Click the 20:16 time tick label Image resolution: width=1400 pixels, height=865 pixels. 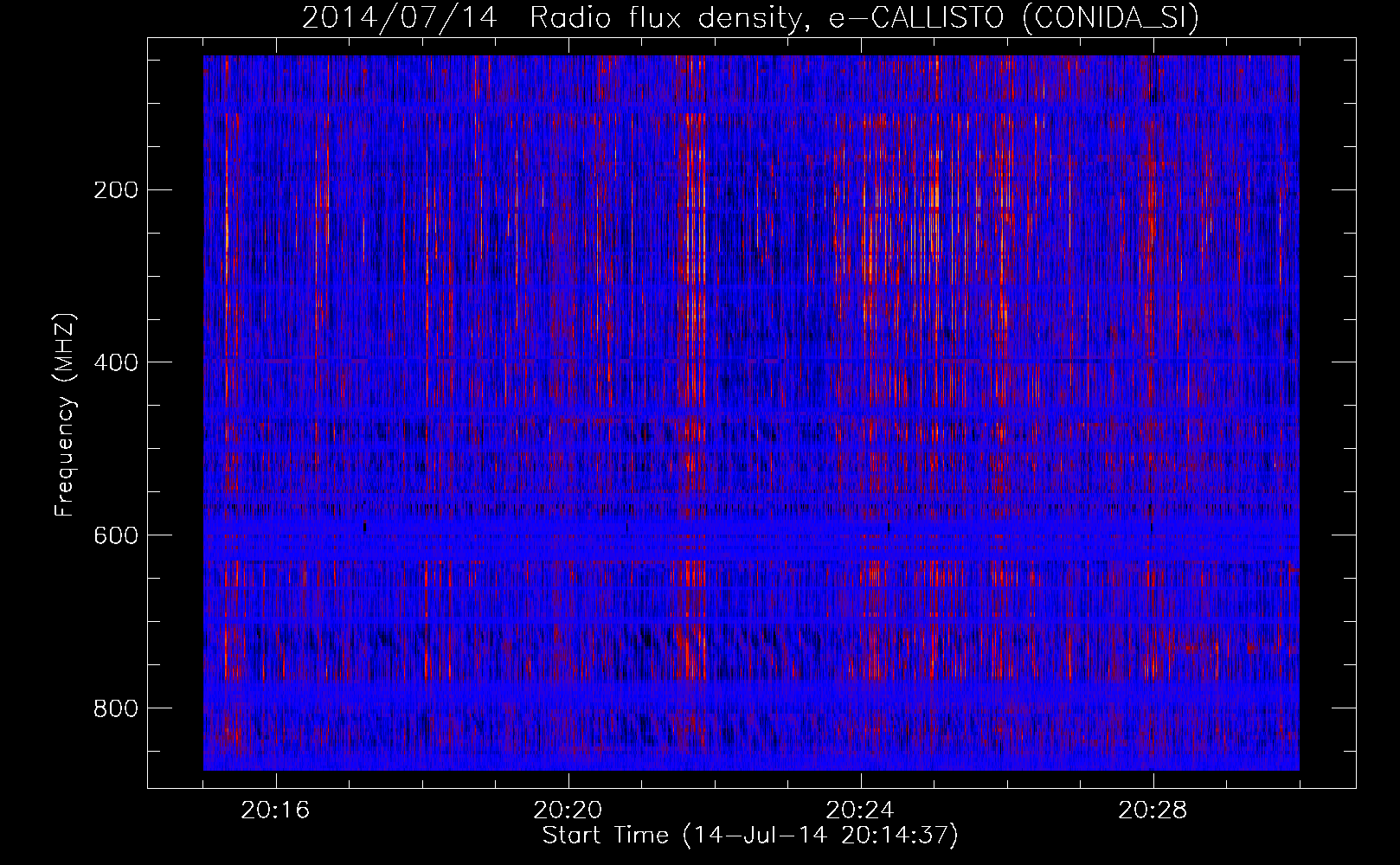pyautogui.click(x=275, y=811)
